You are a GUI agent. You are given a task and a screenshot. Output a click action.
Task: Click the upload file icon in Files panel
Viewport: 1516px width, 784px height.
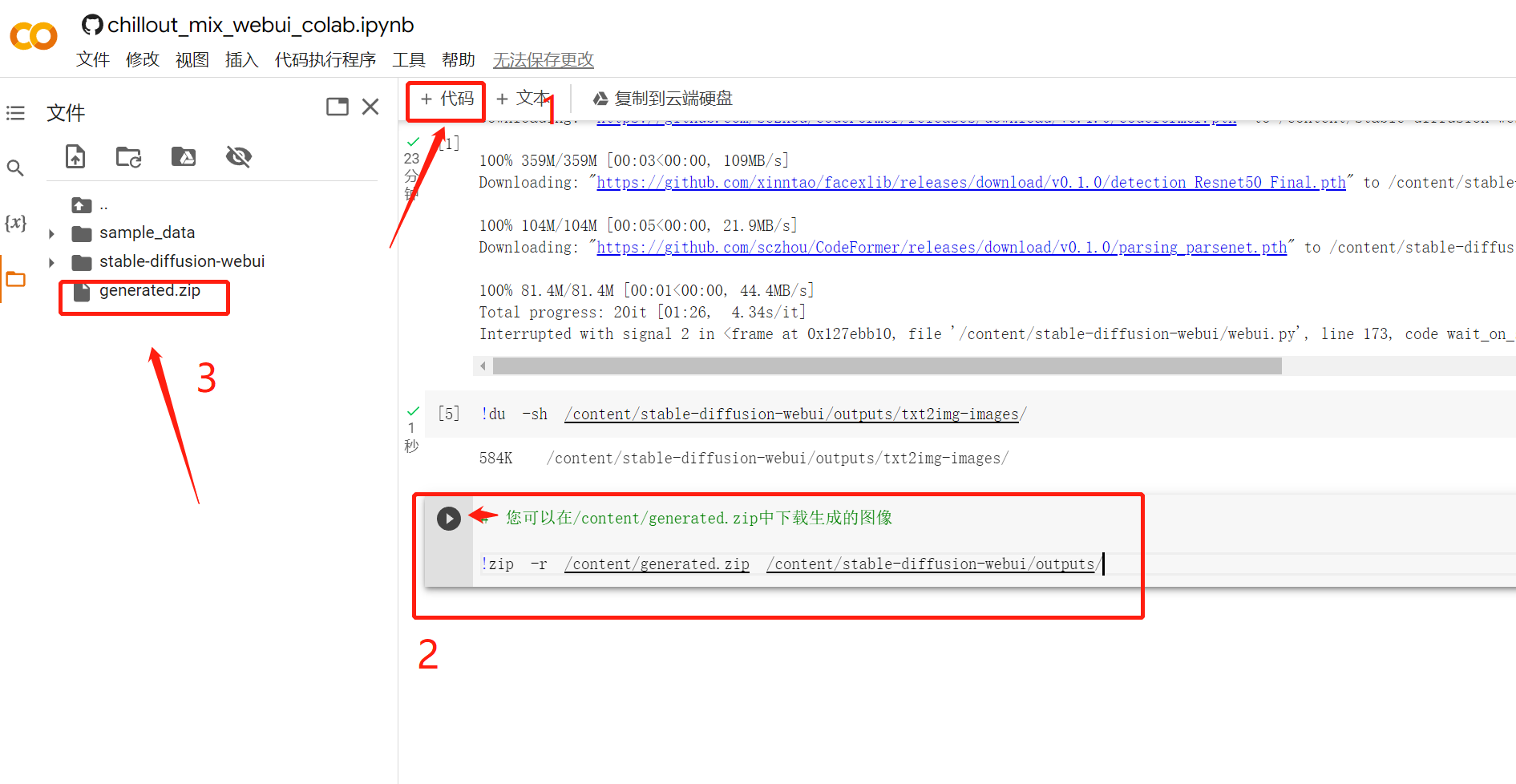(75, 156)
